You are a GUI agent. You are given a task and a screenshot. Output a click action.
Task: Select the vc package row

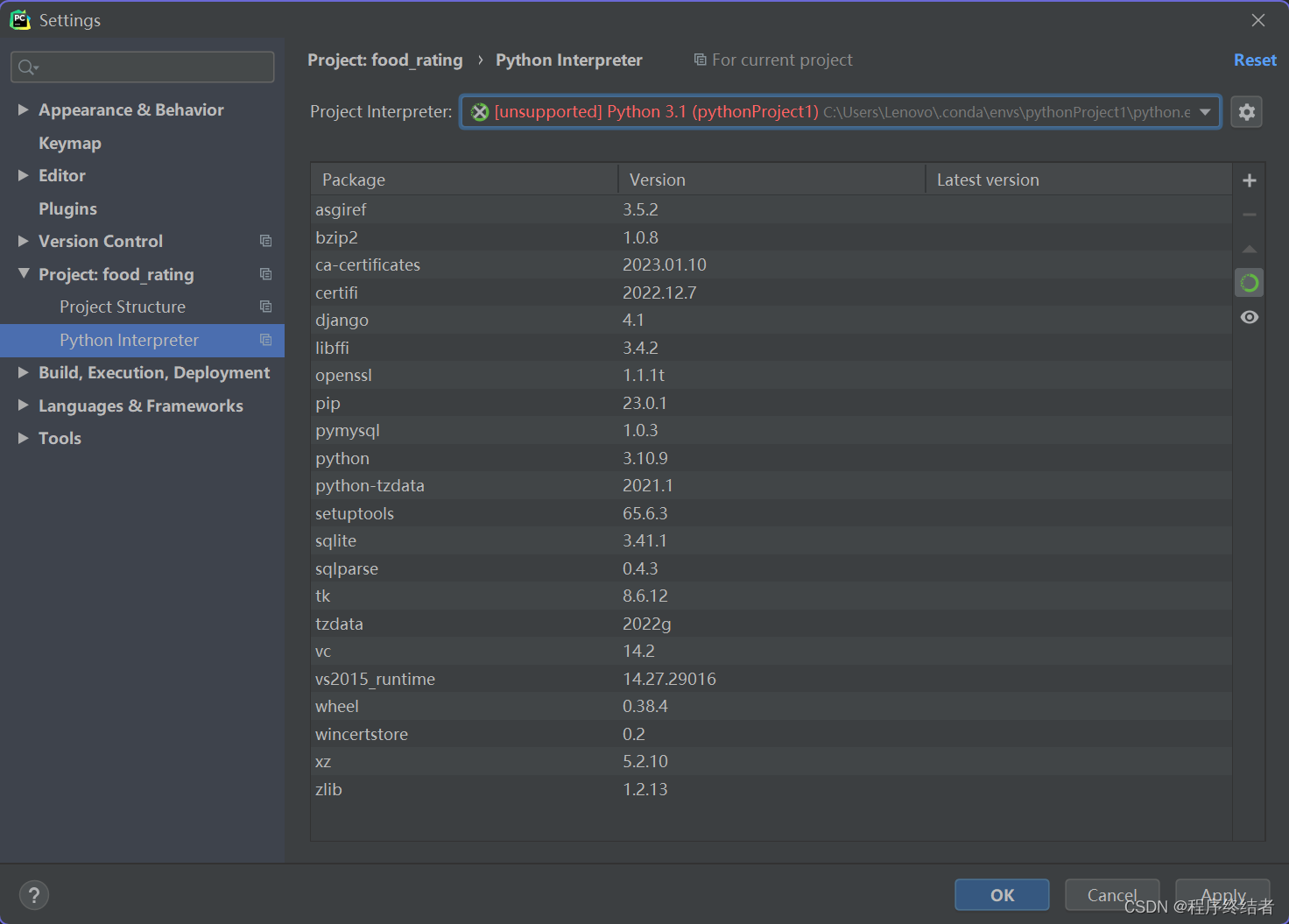coord(771,651)
